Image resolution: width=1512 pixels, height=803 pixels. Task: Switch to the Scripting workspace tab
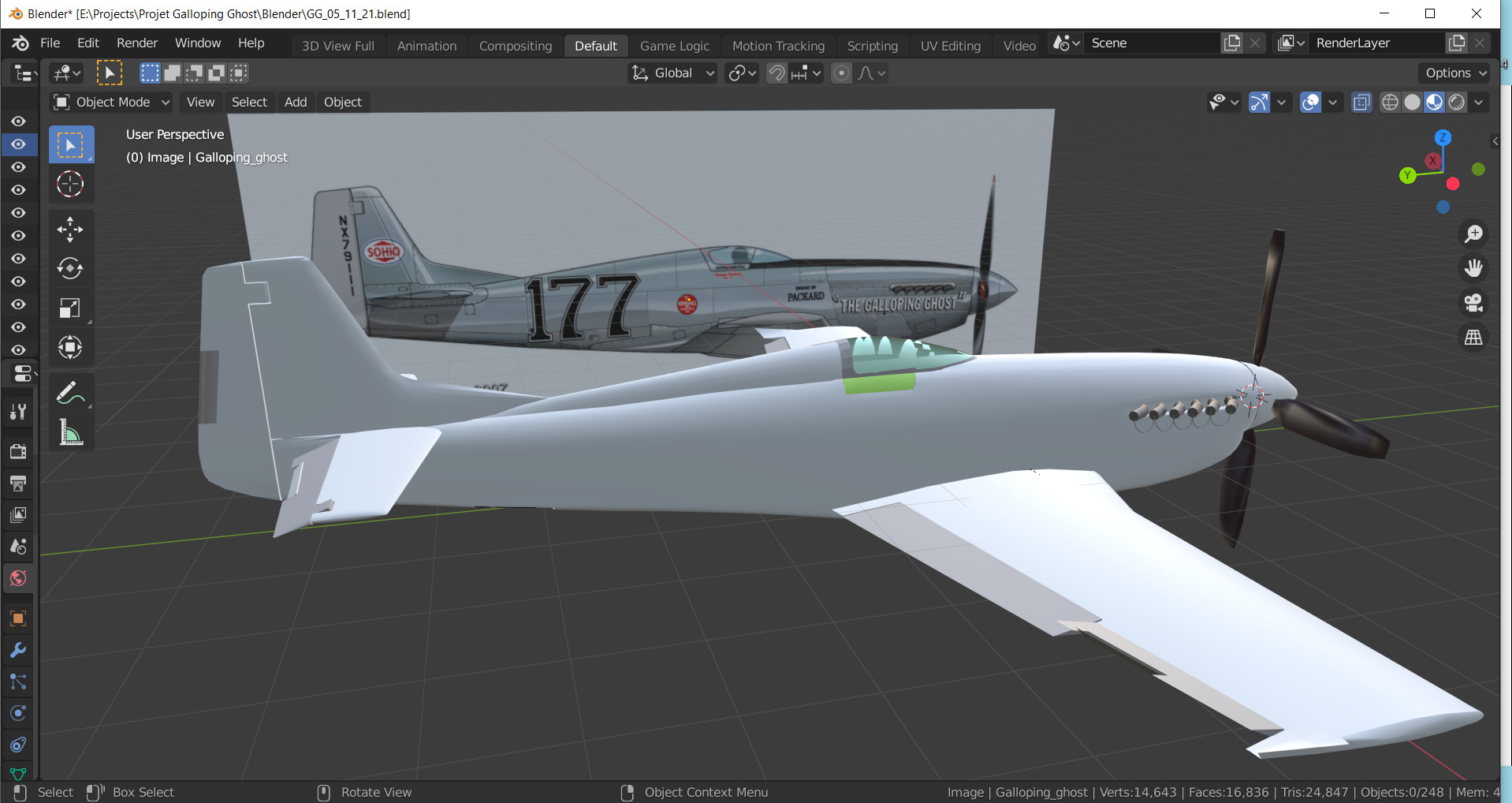click(873, 46)
